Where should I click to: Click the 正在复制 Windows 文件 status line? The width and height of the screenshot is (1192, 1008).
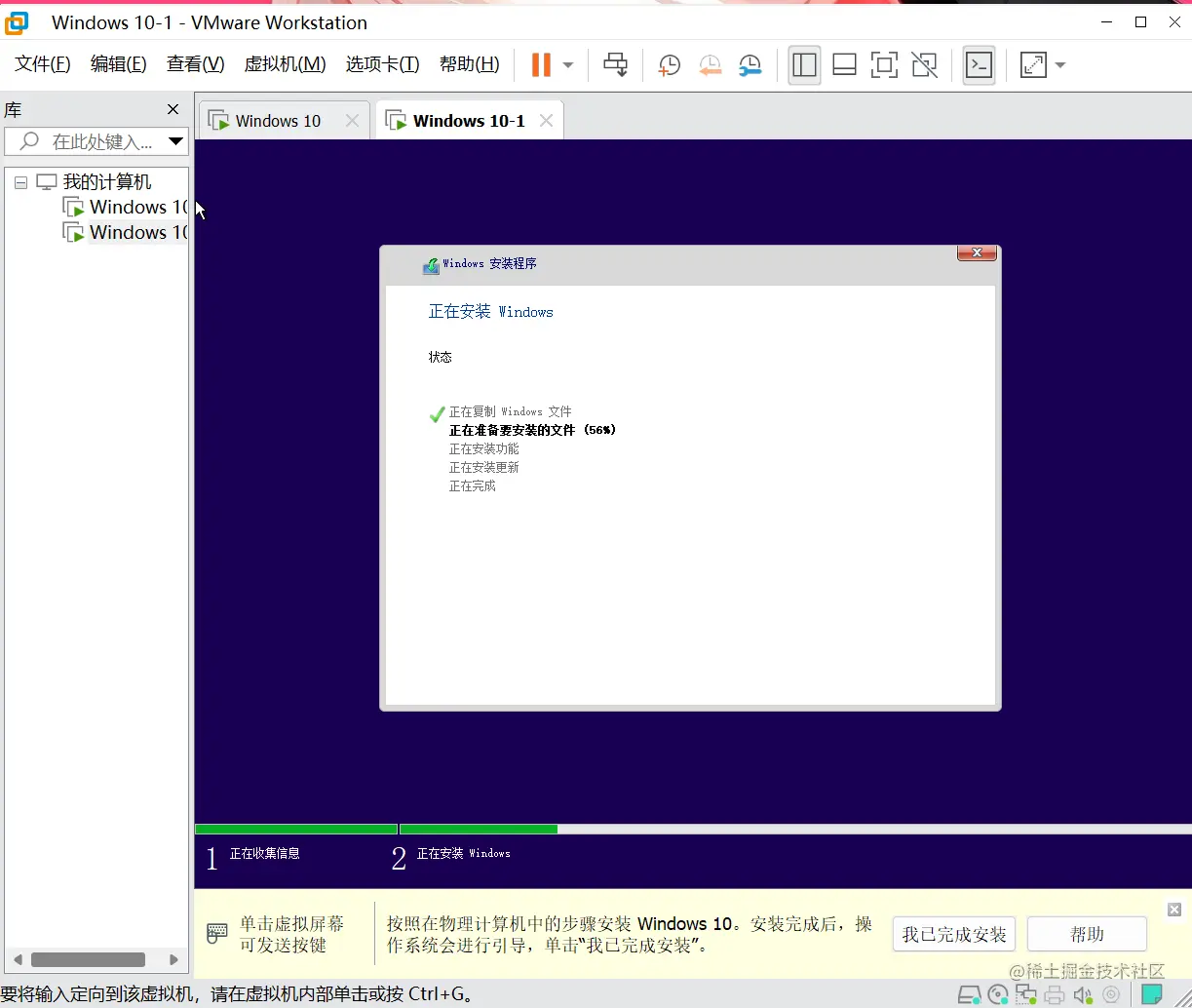click(x=511, y=411)
